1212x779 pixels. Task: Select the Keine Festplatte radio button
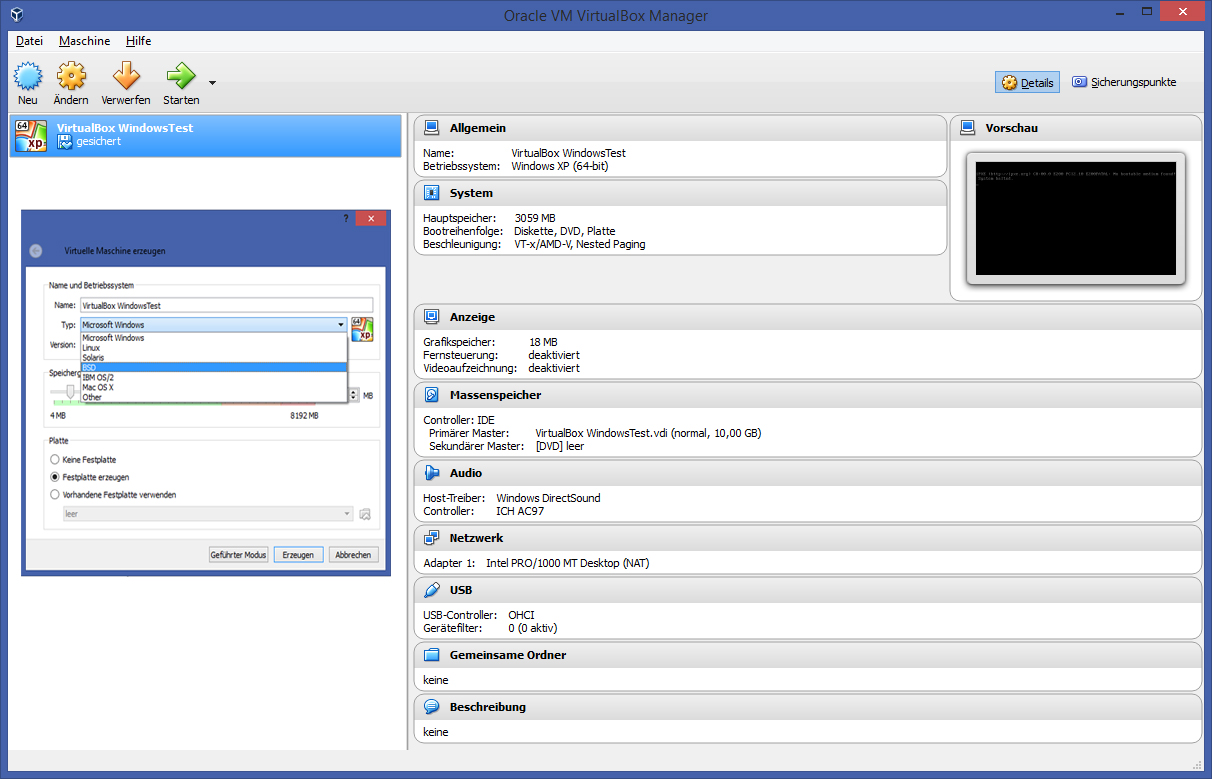[x=55, y=459]
